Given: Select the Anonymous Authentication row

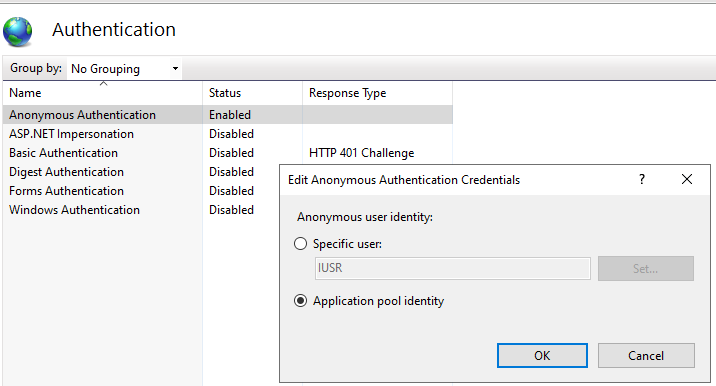Looking at the screenshot, I should click(227, 115).
